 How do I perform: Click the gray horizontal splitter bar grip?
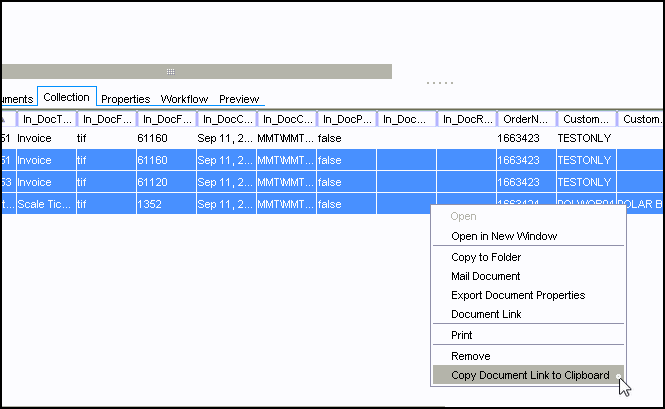click(170, 72)
